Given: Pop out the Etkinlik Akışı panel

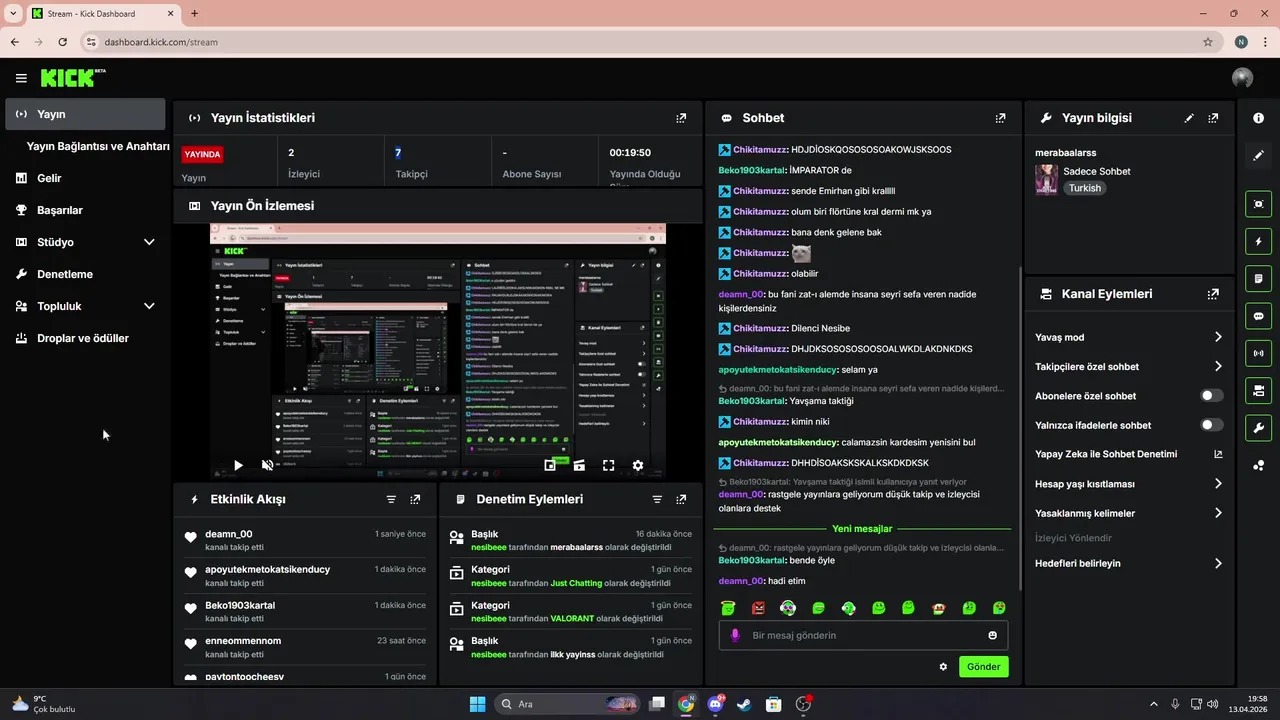Looking at the screenshot, I should [415, 499].
